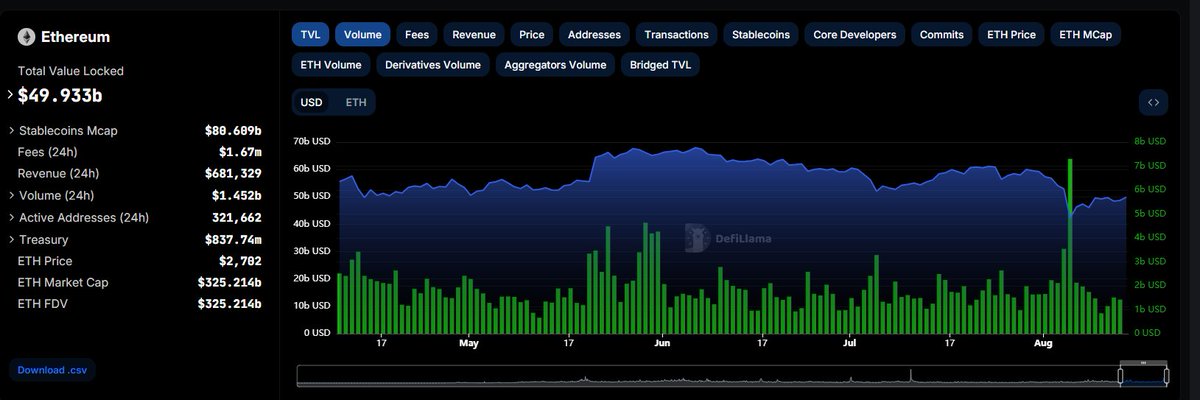Click the ETH Market Cap value
Viewport: 1200px width, 400px height.
pyautogui.click(x=229, y=282)
